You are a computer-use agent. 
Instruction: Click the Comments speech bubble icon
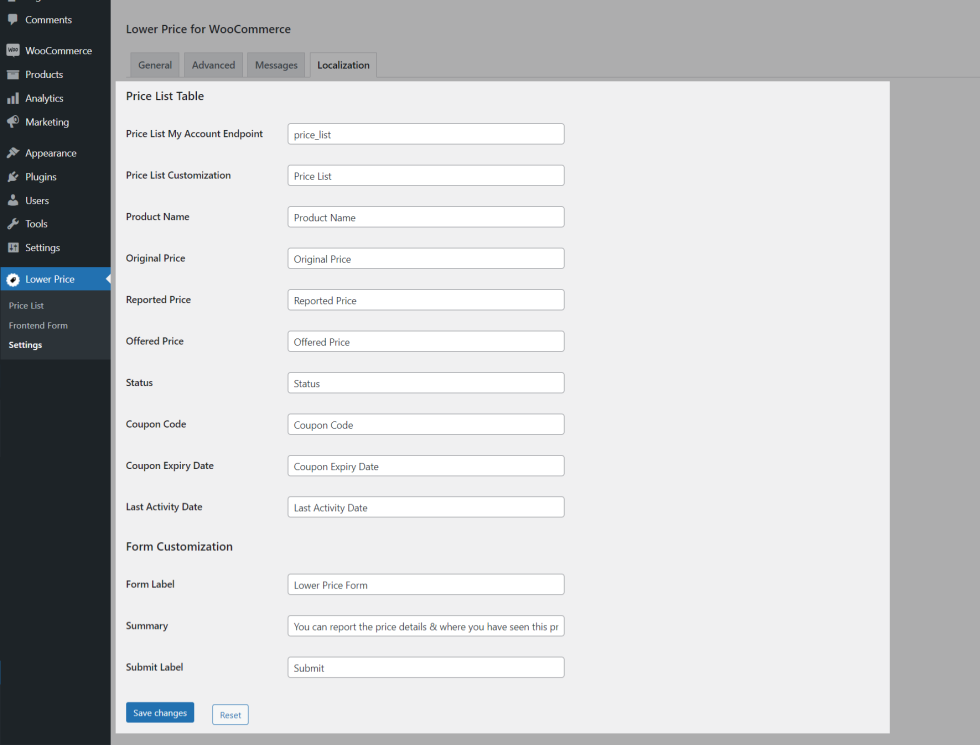13,20
